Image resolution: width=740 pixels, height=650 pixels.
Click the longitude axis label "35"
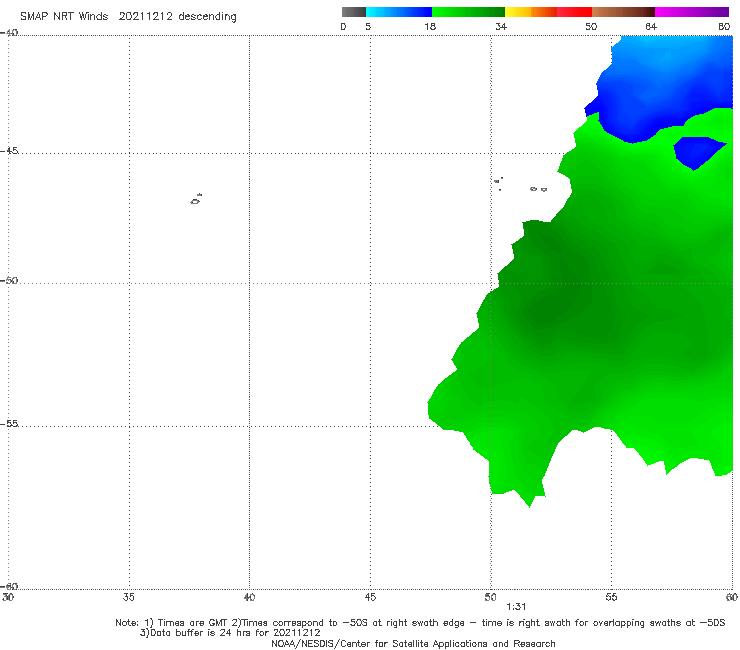pyautogui.click(x=129, y=597)
